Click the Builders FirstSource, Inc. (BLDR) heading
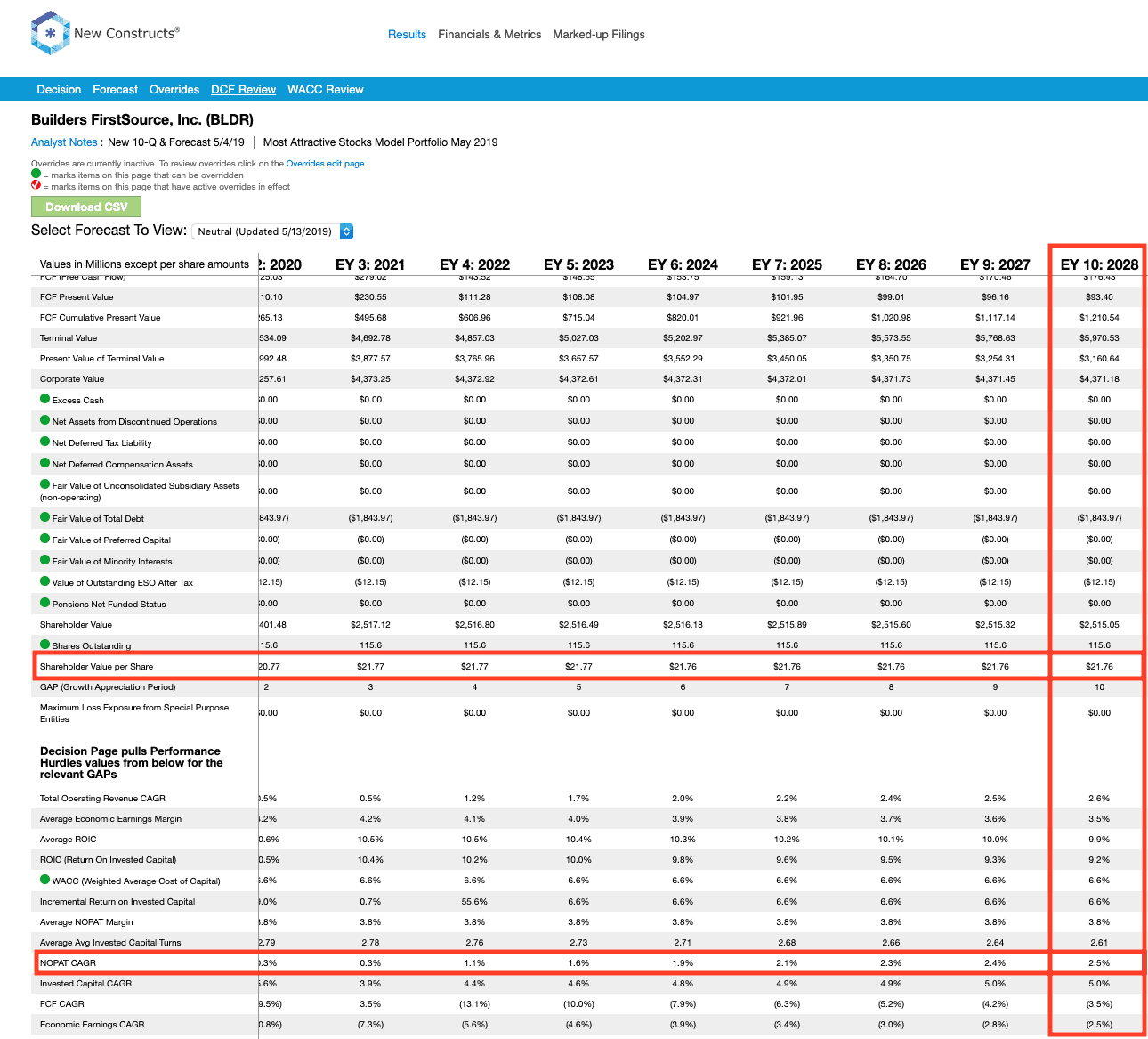The width and height of the screenshot is (1148, 1039). [x=142, y=120]
